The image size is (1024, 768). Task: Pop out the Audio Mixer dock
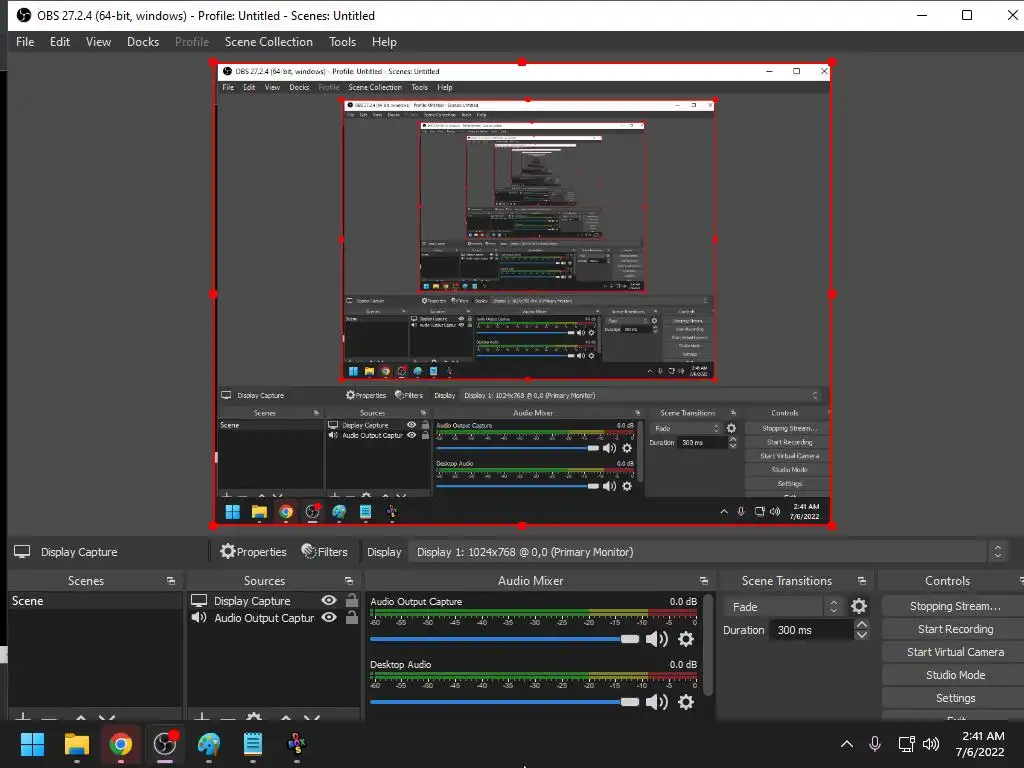703,581
